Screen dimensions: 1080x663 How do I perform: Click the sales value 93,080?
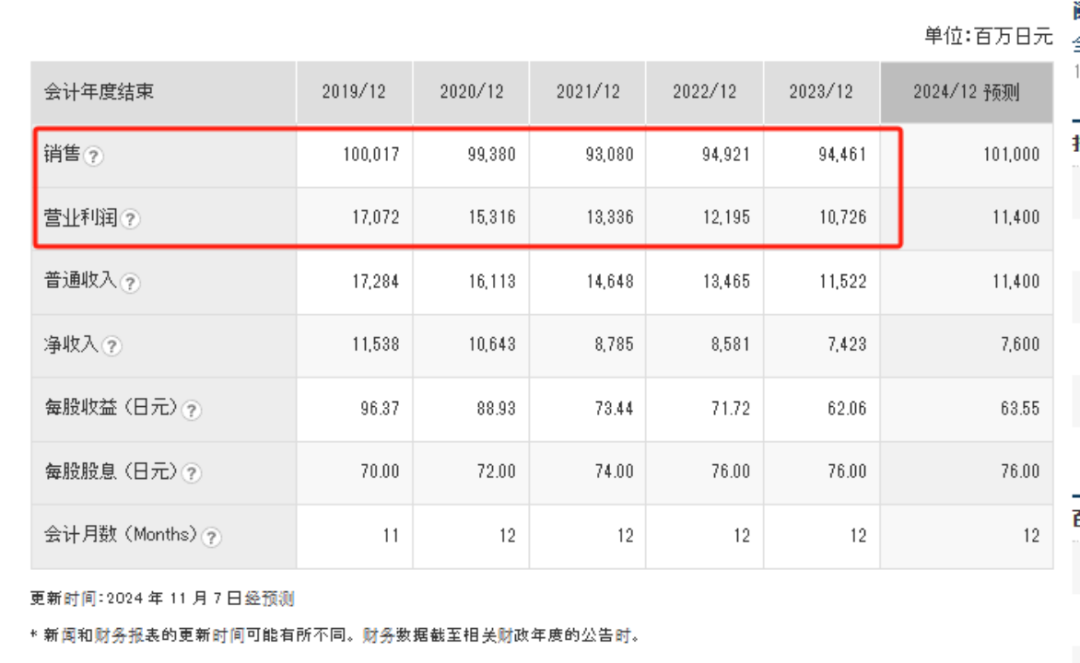point(609,154)
